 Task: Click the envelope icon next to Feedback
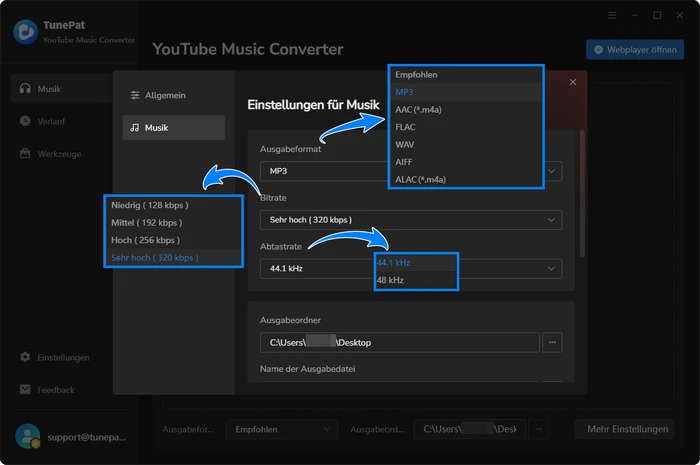click(25, 390)
